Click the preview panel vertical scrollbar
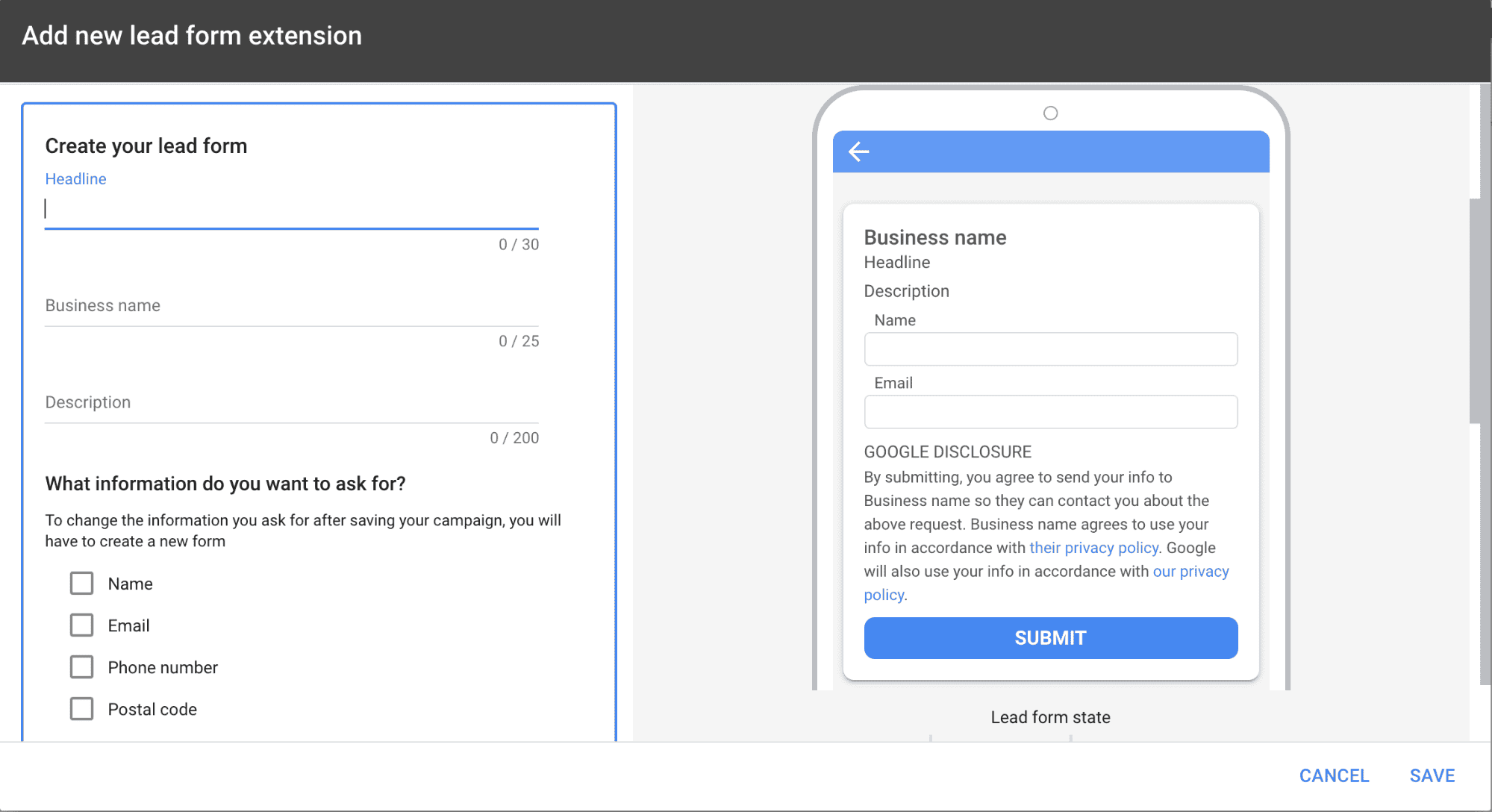 coord(1475,311)
